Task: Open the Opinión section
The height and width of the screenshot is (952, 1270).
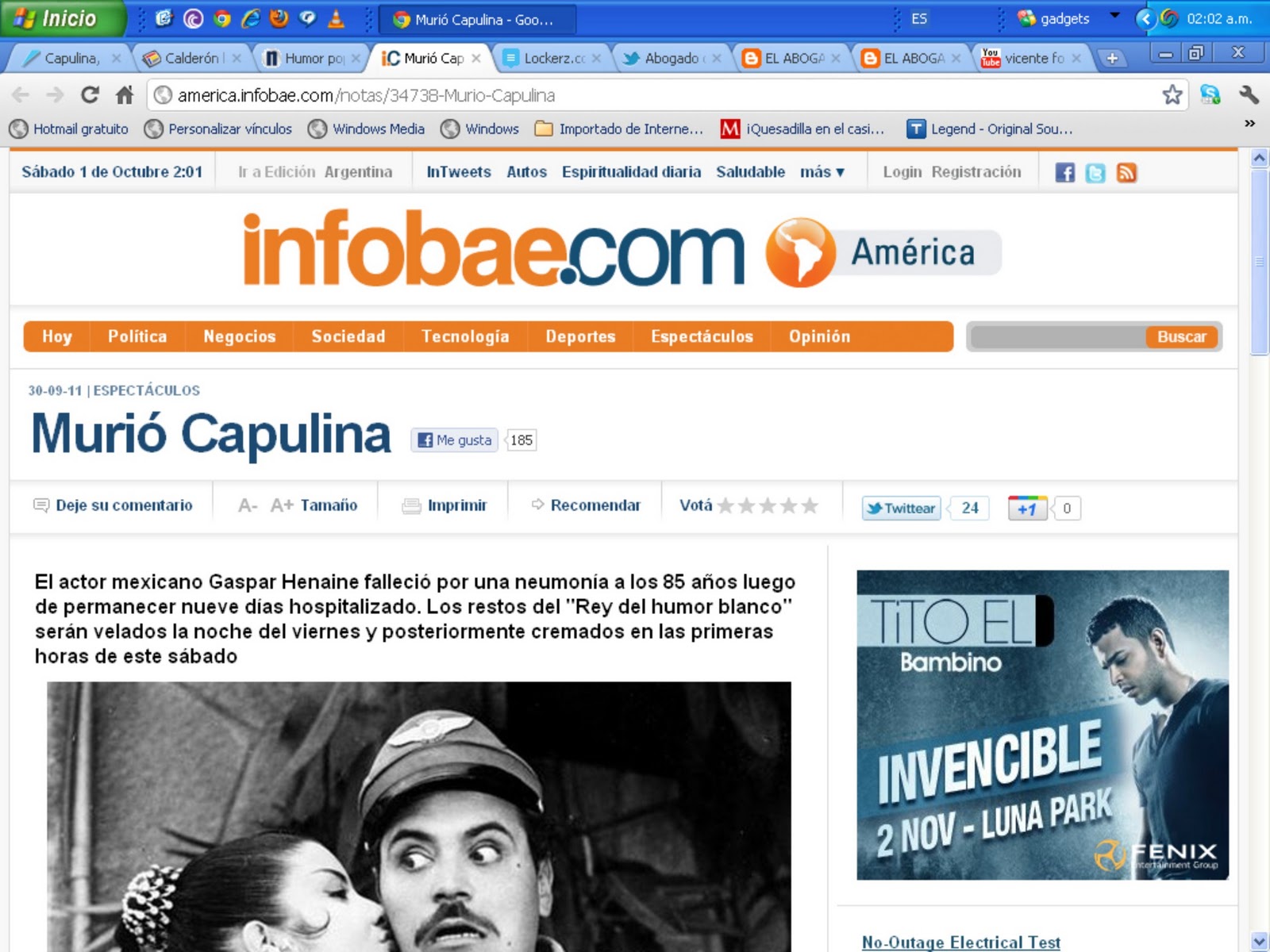Action: click(x=819, y=336)
